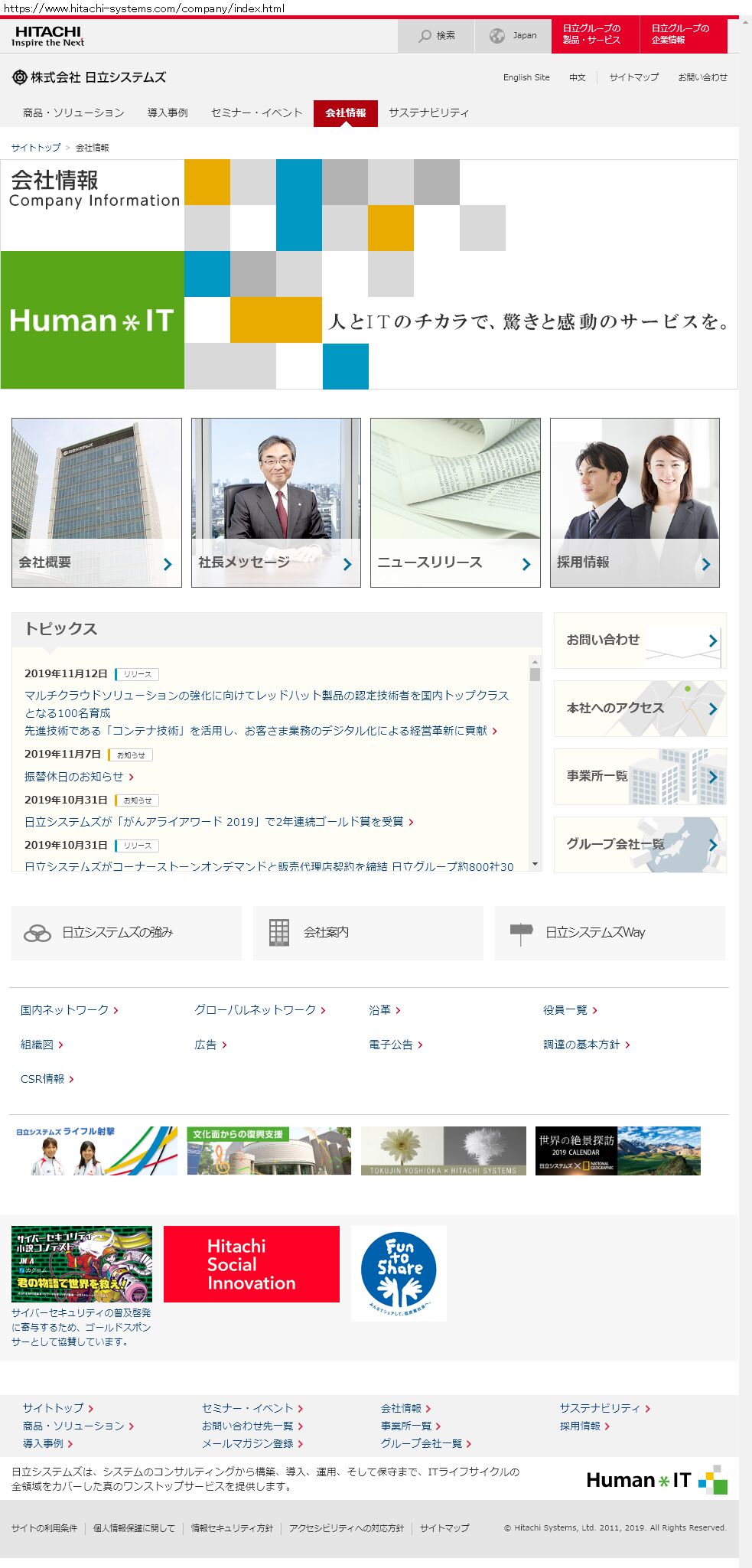
Task: Click the Hitachi Inspire the Next logo
Action: pyautogui.click(x=47, y=36)
